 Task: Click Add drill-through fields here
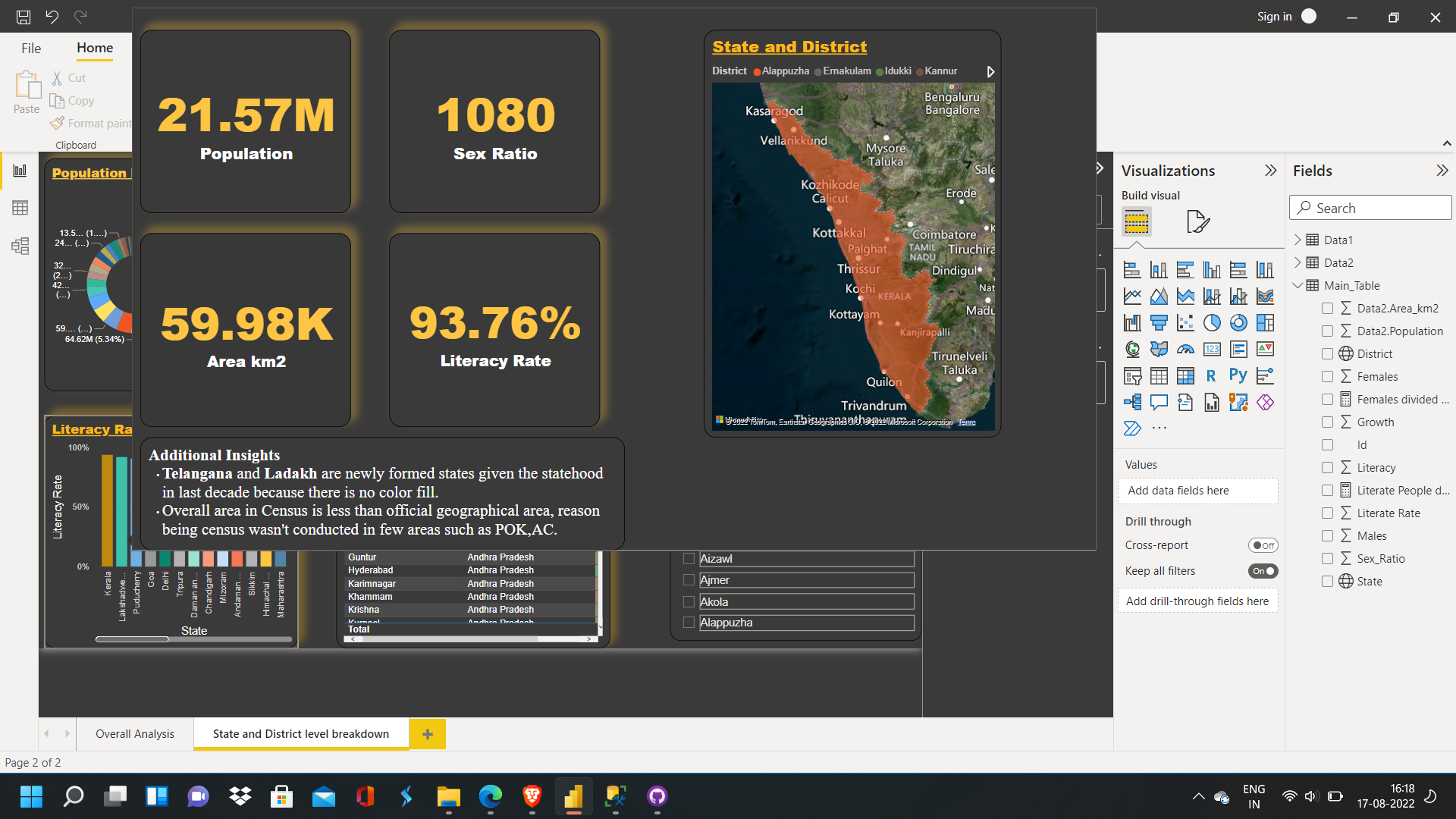[1197, 601]
